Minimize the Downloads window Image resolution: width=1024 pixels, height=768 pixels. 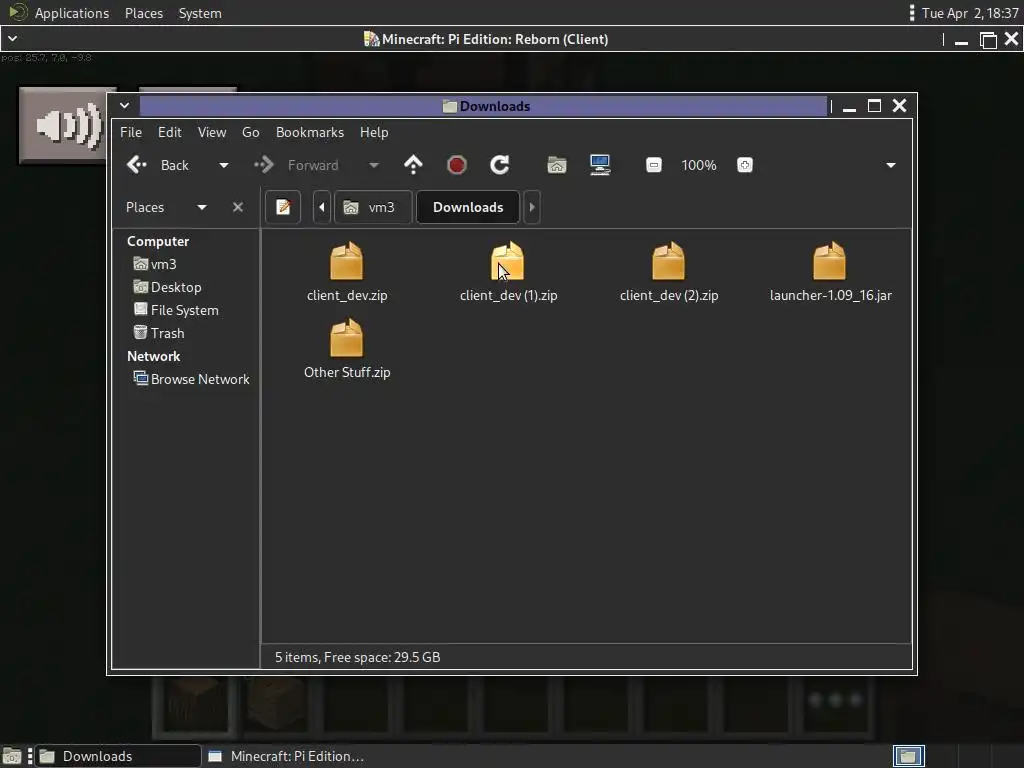tap(849, 107)
